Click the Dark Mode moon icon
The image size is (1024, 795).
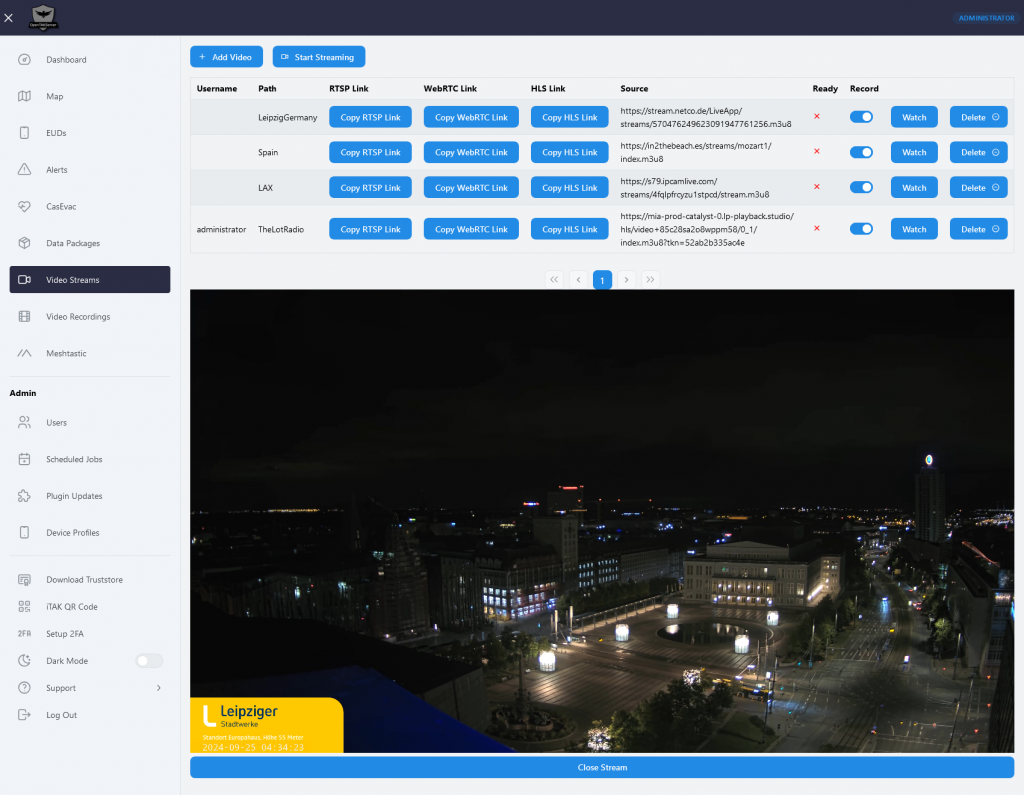(x=24, y=660)
